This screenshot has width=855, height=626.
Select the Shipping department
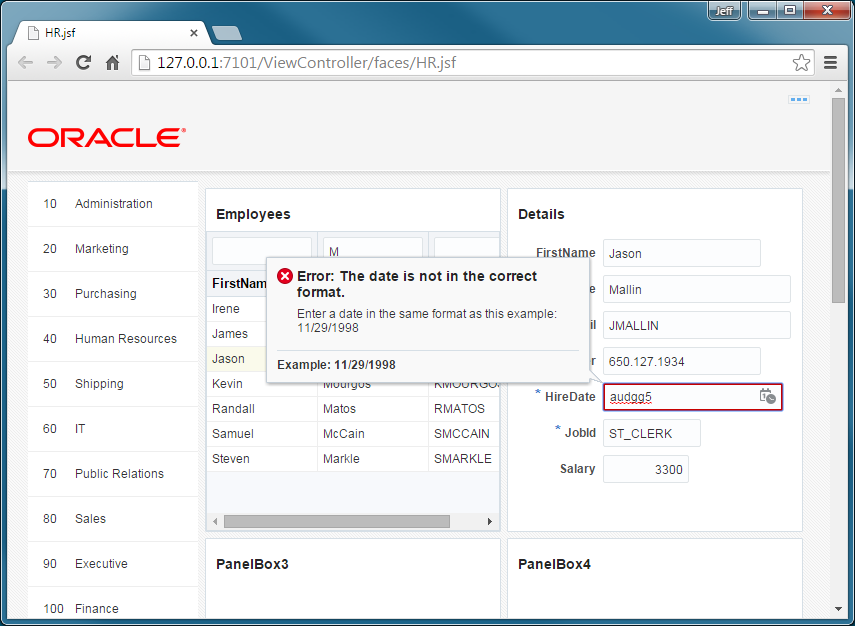113,384
